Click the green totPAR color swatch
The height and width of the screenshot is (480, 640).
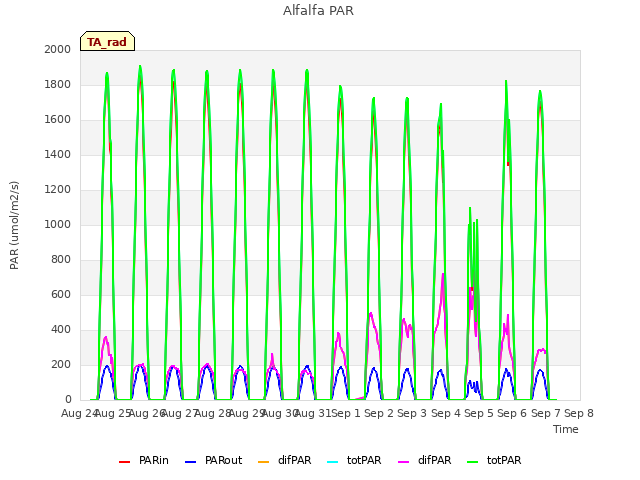[473, 462]
